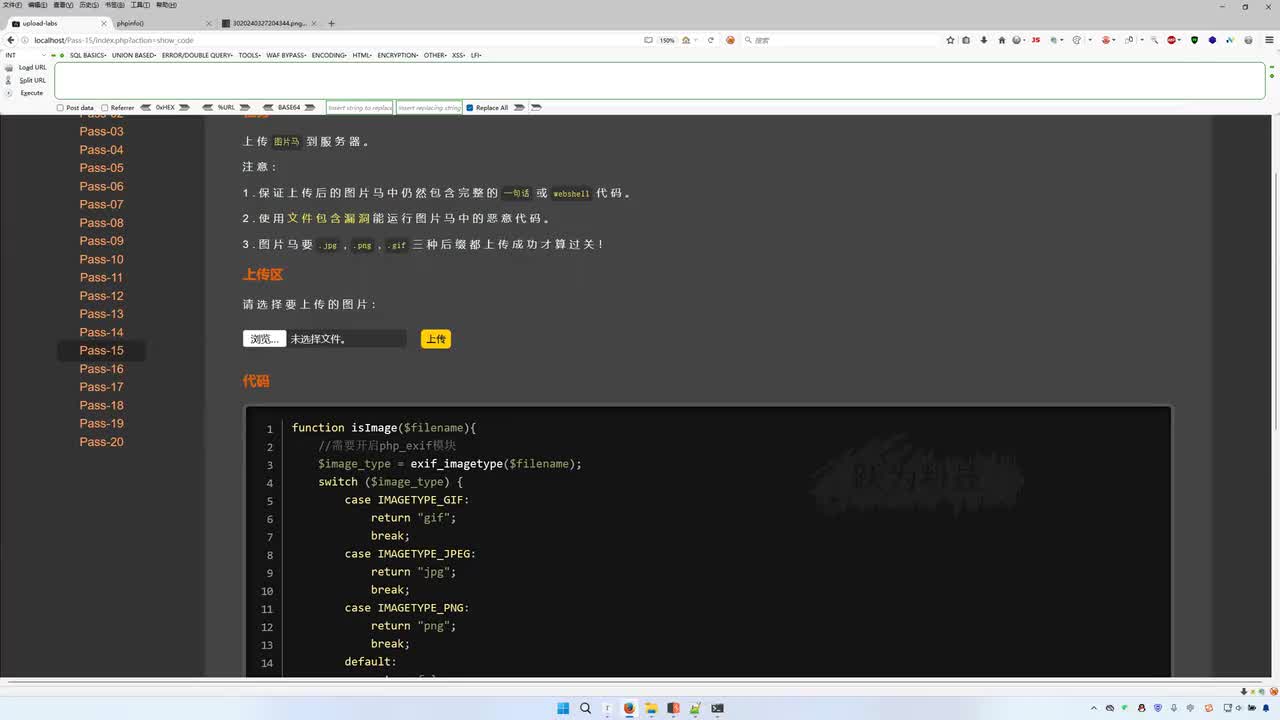Click the BASE64 encode right arrow
1280x720 pixels.
click(x=311, y=108)
